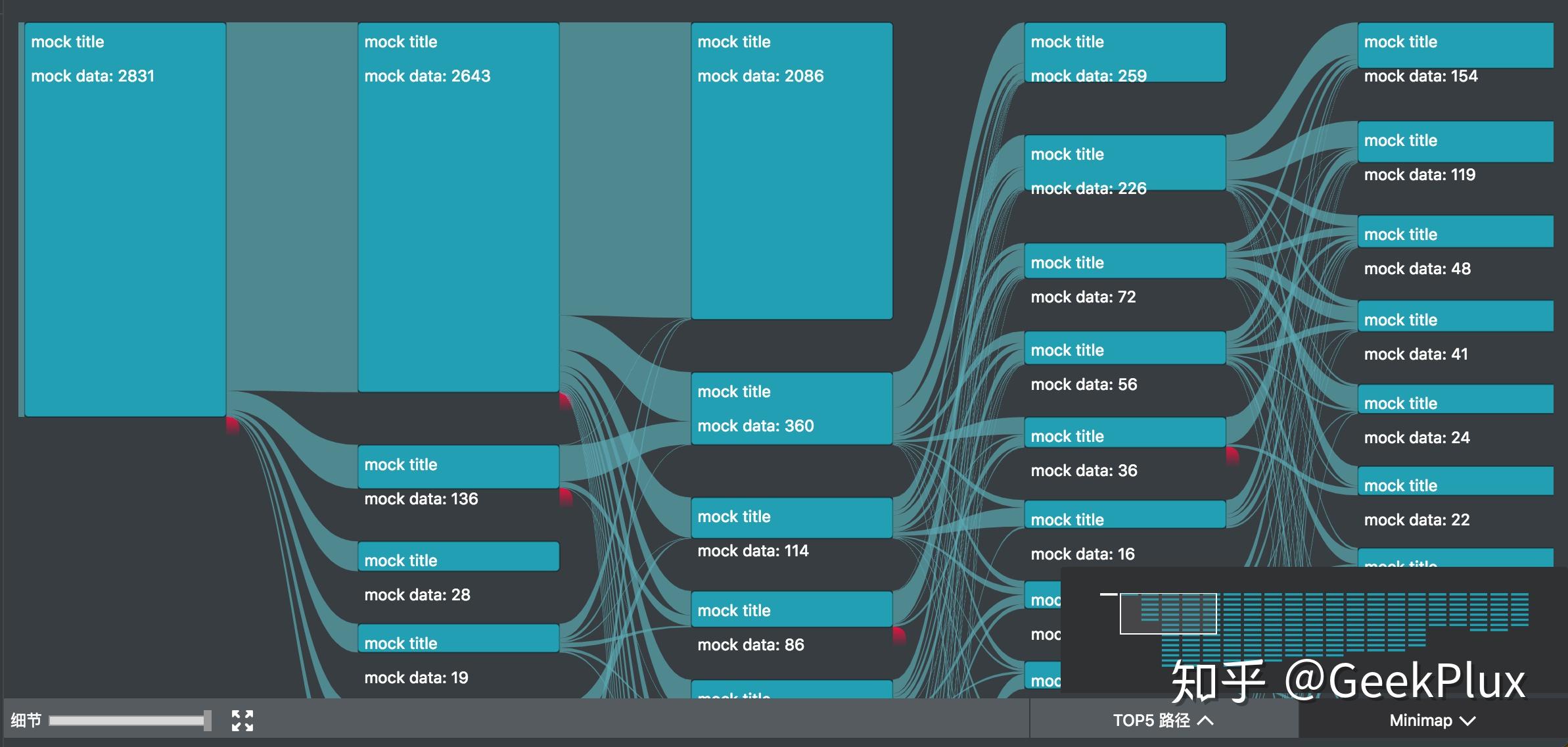The height and width of the screenshot is (747, 1568).
Task: Click the node showing mock data 226
Action: pos(1124,162)
